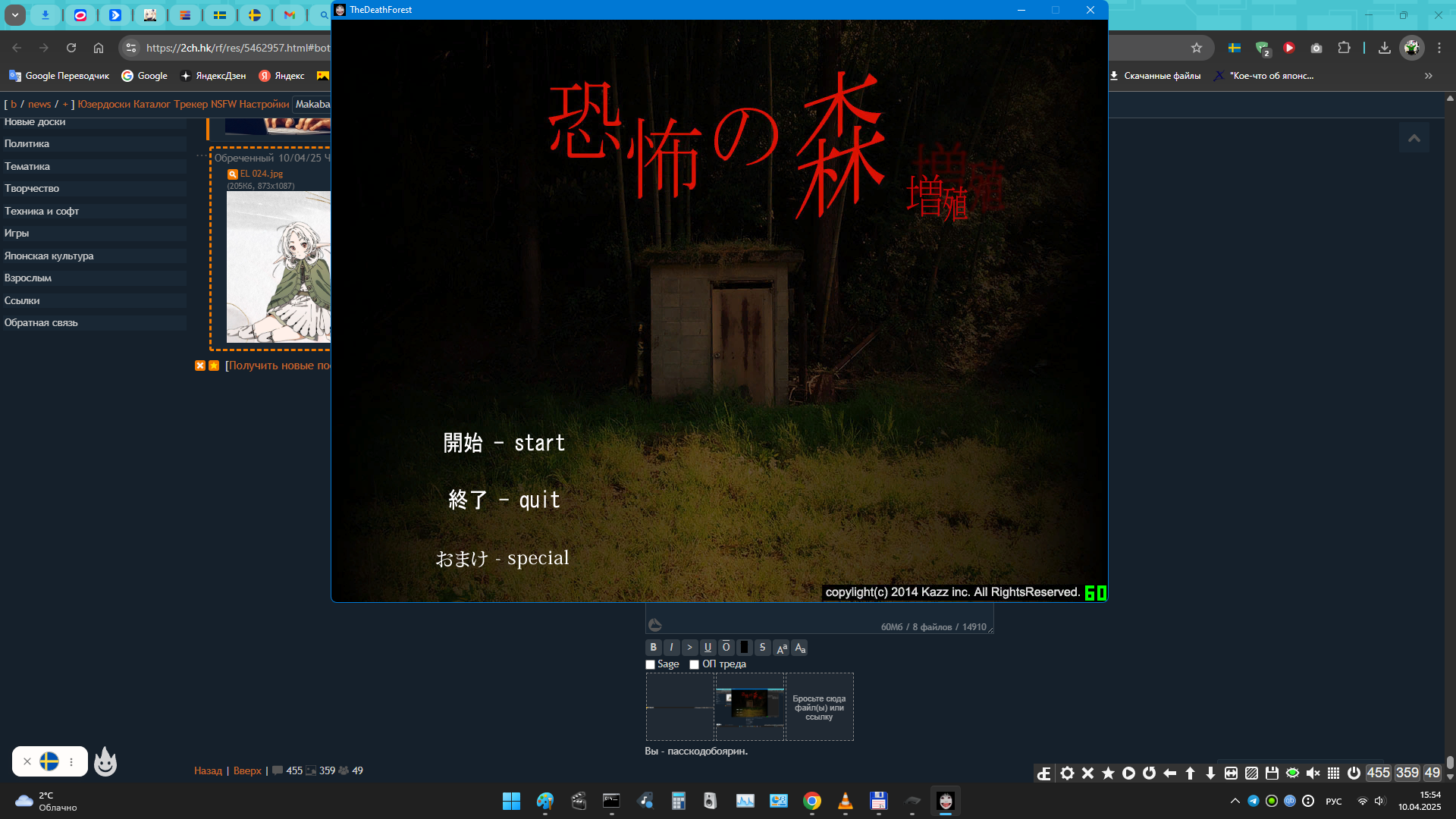Open the Политика sidebar section
Image resolution: width=1456 pixels, height=819 pixels.
93,143
